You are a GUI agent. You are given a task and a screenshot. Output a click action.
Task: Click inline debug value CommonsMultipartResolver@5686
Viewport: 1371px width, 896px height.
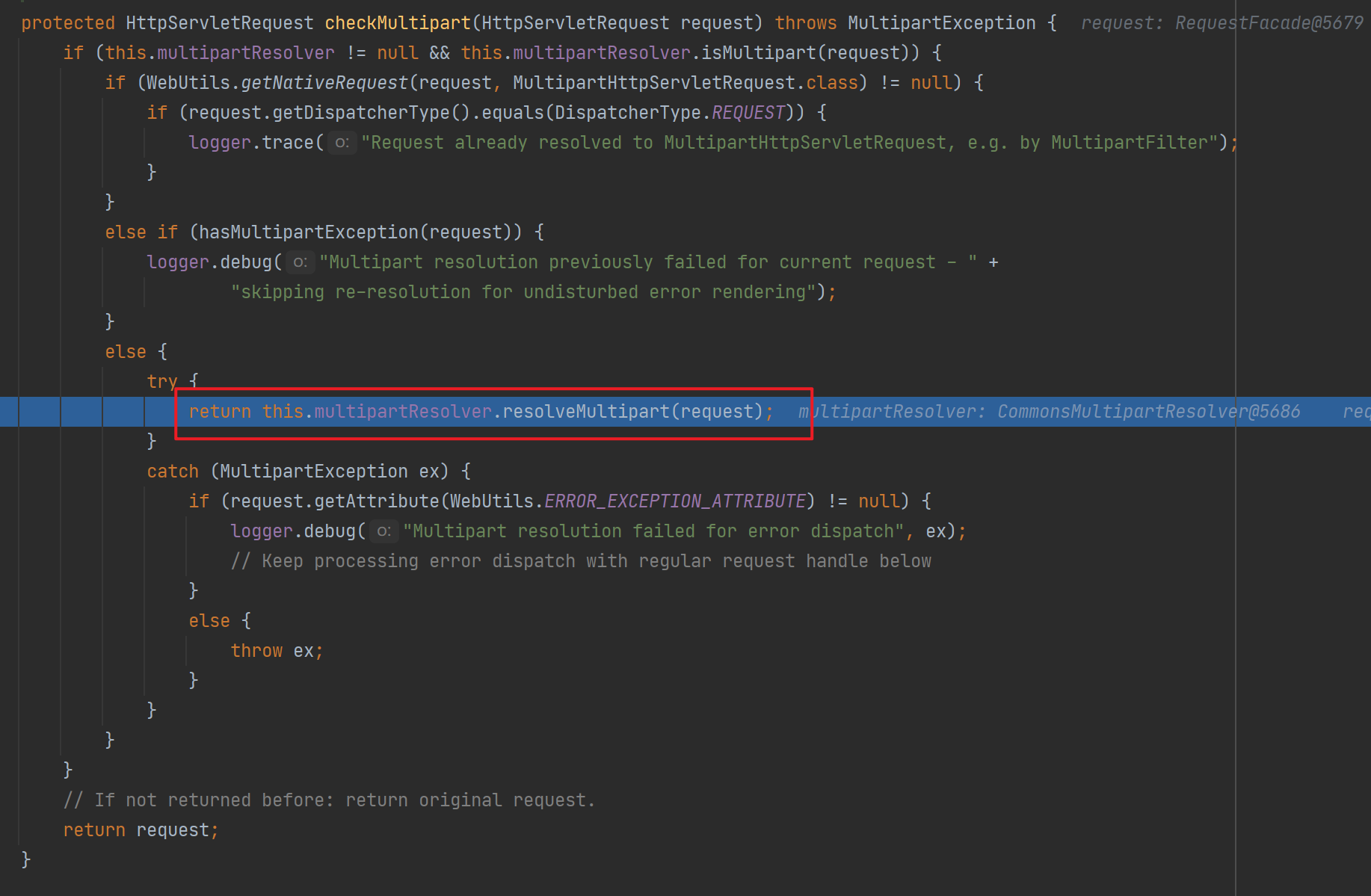point(1148,412)
